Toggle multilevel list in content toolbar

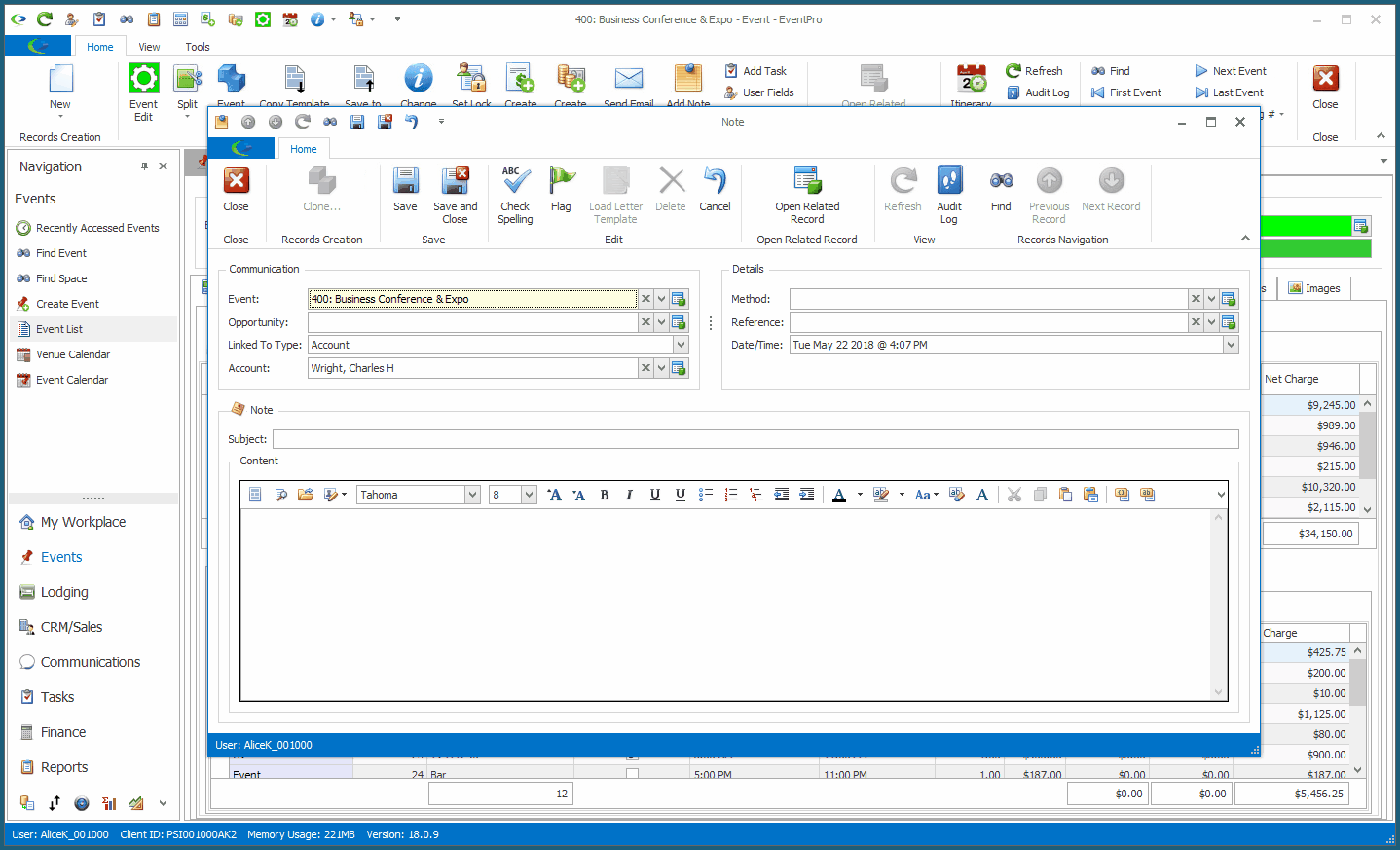[x=756, y=495]
